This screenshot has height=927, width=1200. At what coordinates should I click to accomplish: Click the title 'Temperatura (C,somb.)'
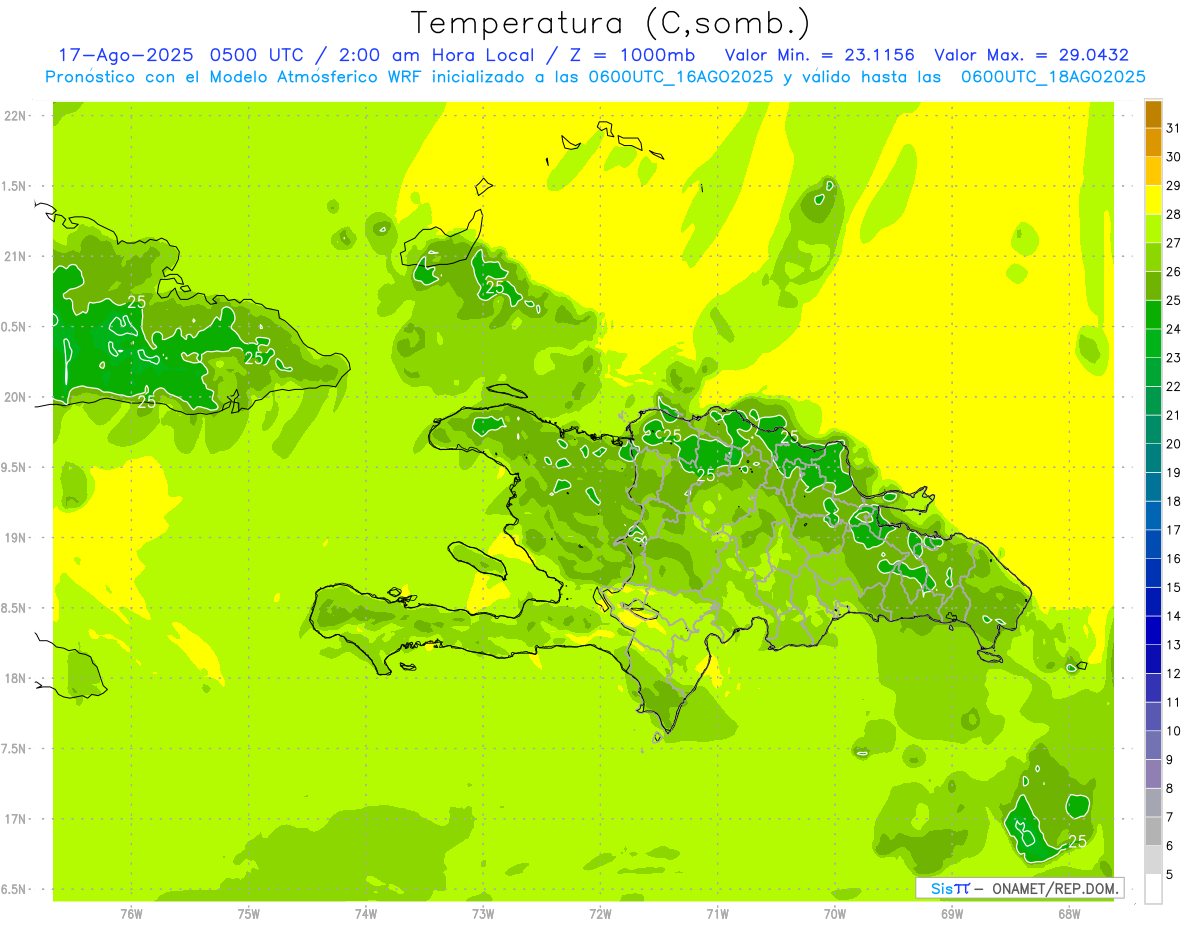click(x=611, y=23)
